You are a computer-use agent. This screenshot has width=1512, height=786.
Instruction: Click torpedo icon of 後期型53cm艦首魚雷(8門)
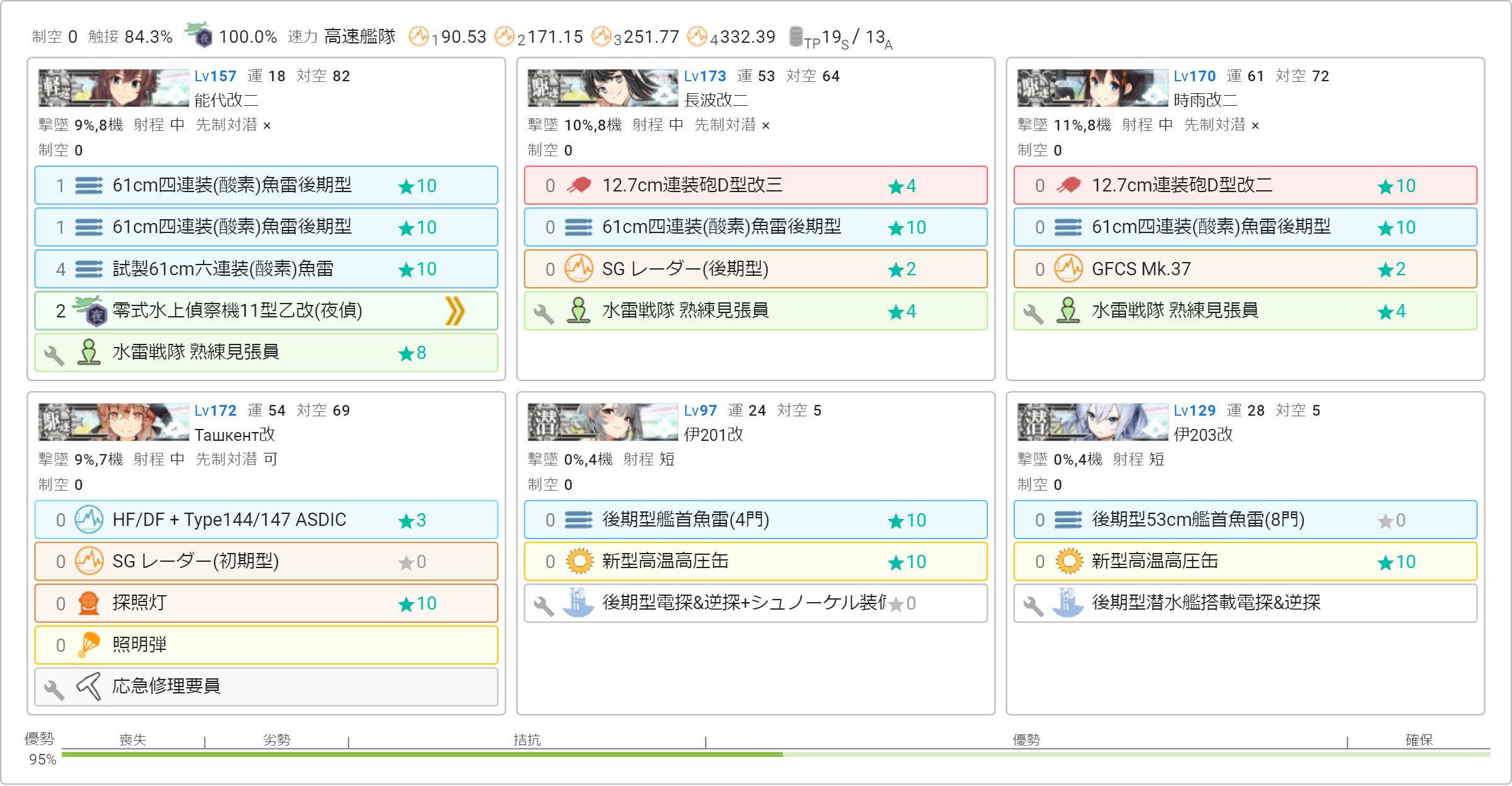[1068, 520]
